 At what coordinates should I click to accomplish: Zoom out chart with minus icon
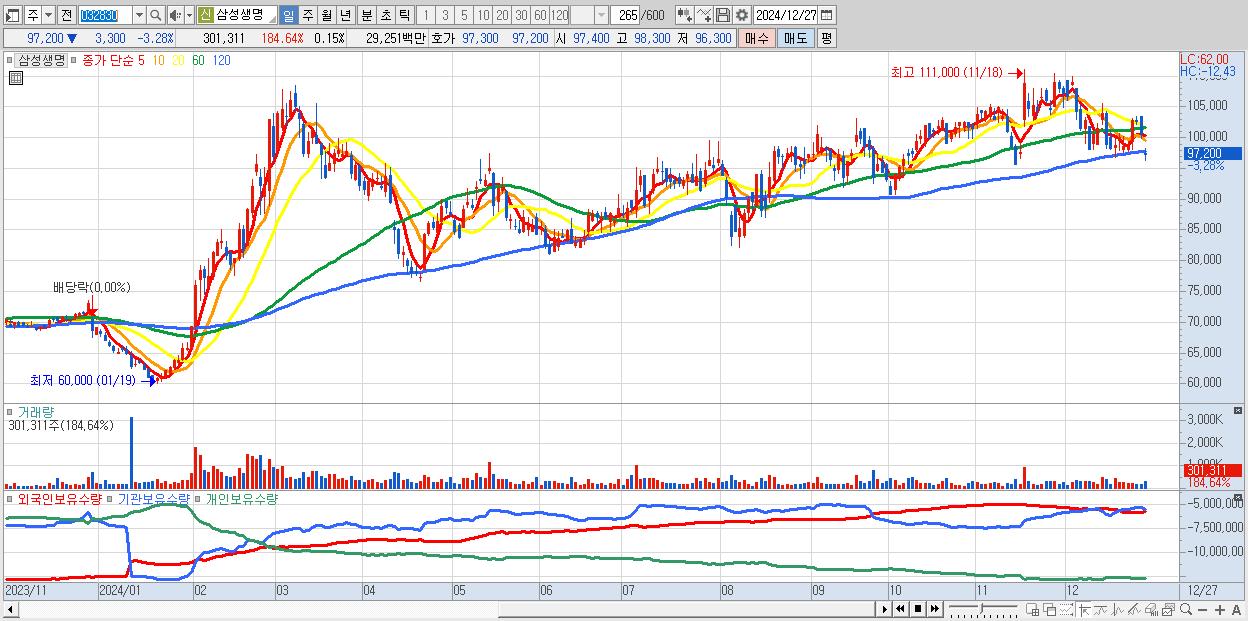click(1202, 610)
